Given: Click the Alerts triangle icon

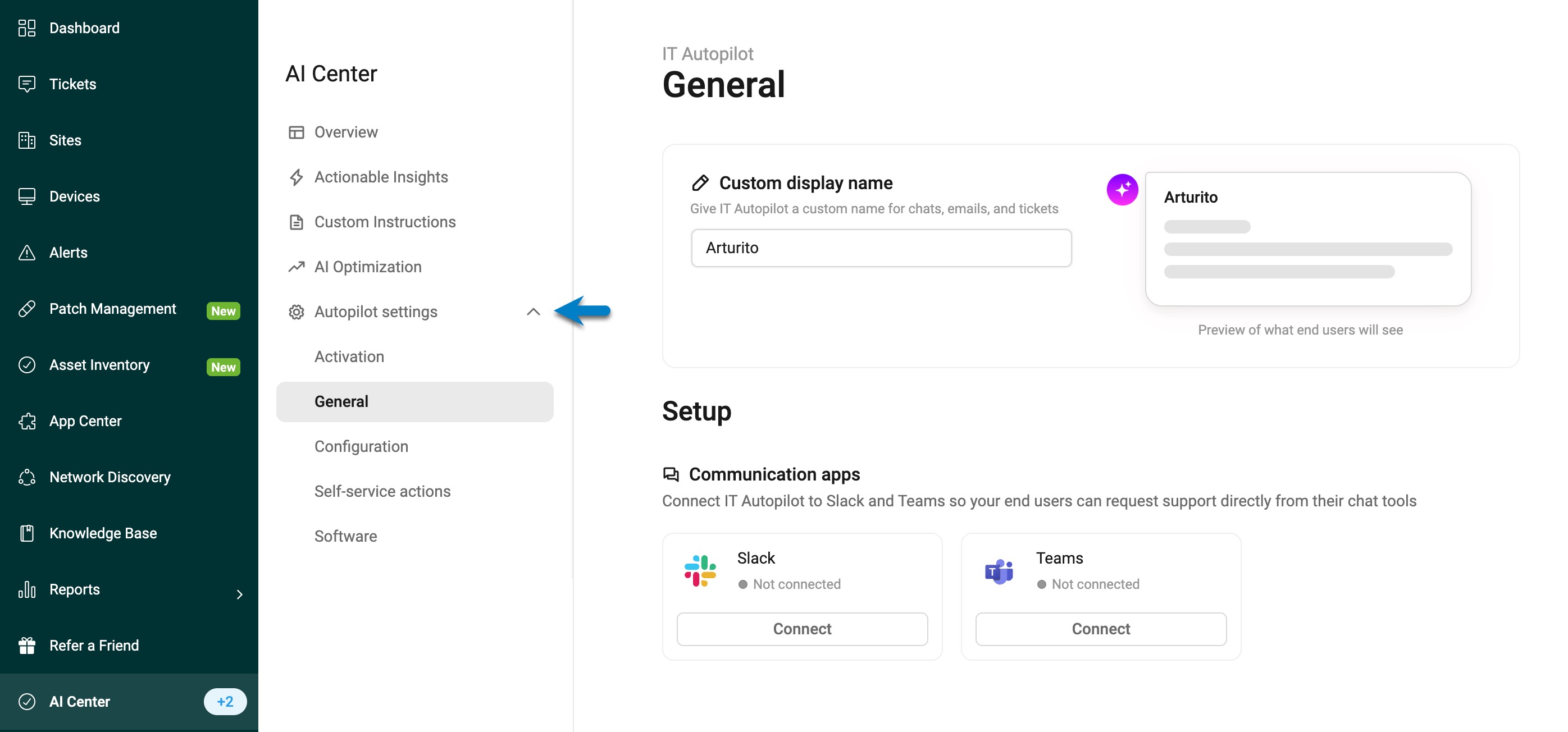Looking at the screenshot, I should (27, 253).
